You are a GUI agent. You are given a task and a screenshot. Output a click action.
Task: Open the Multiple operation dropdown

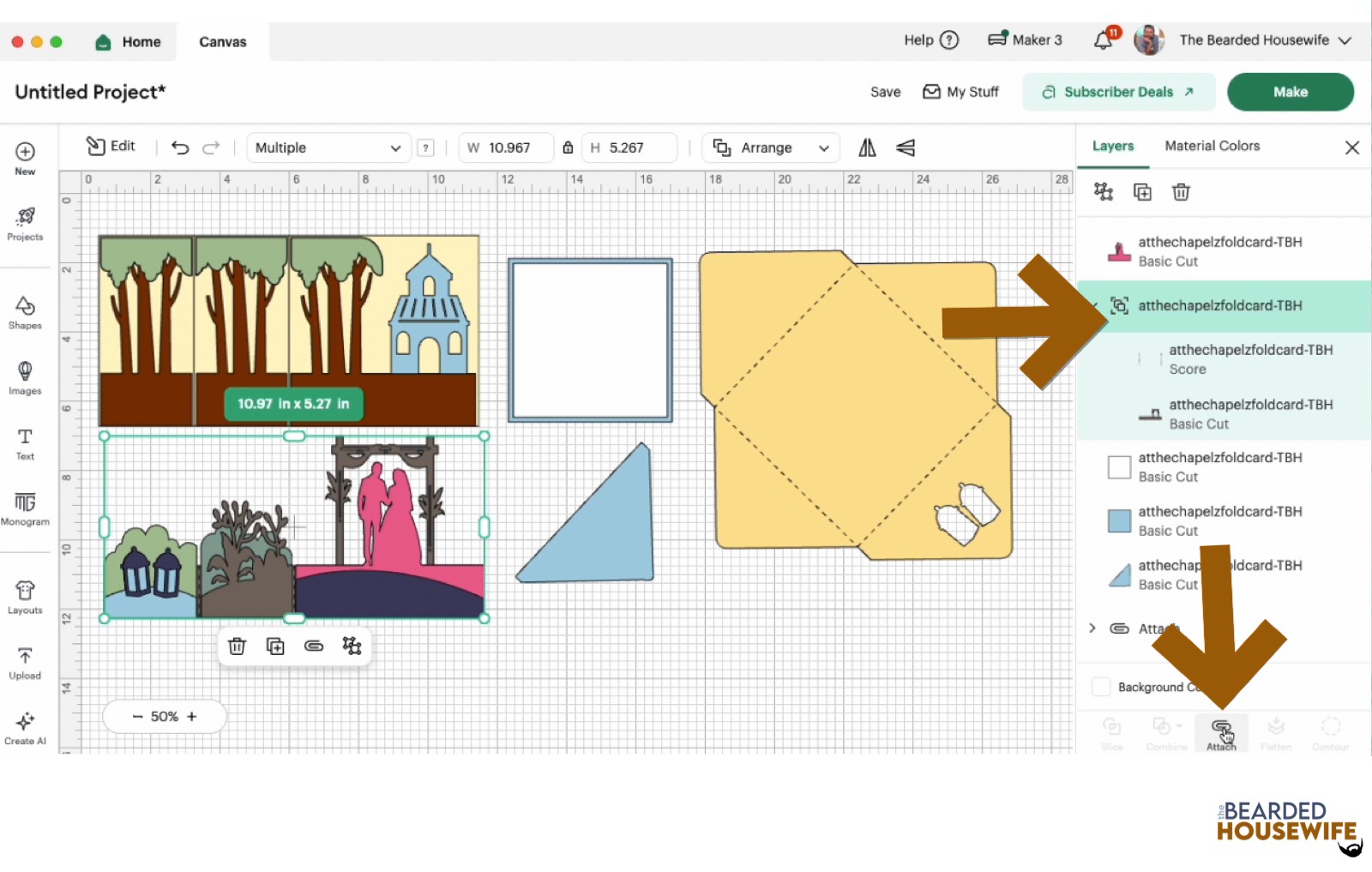(x=328, y=147)
